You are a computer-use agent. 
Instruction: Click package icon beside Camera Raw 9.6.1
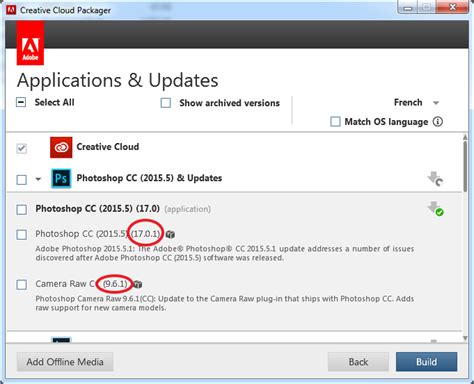click(137, 284)
